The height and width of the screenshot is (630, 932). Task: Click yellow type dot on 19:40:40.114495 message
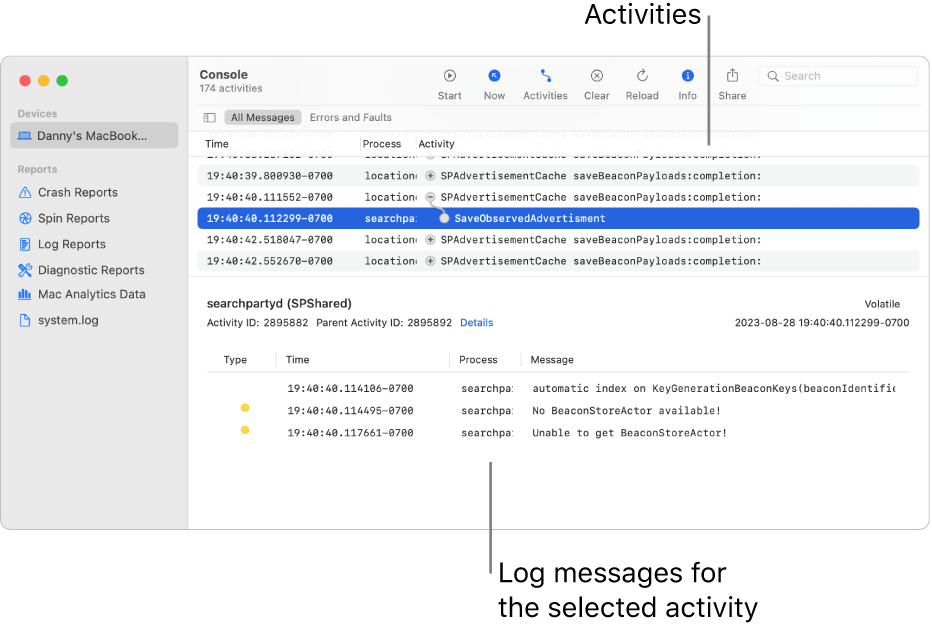(245, 408)
